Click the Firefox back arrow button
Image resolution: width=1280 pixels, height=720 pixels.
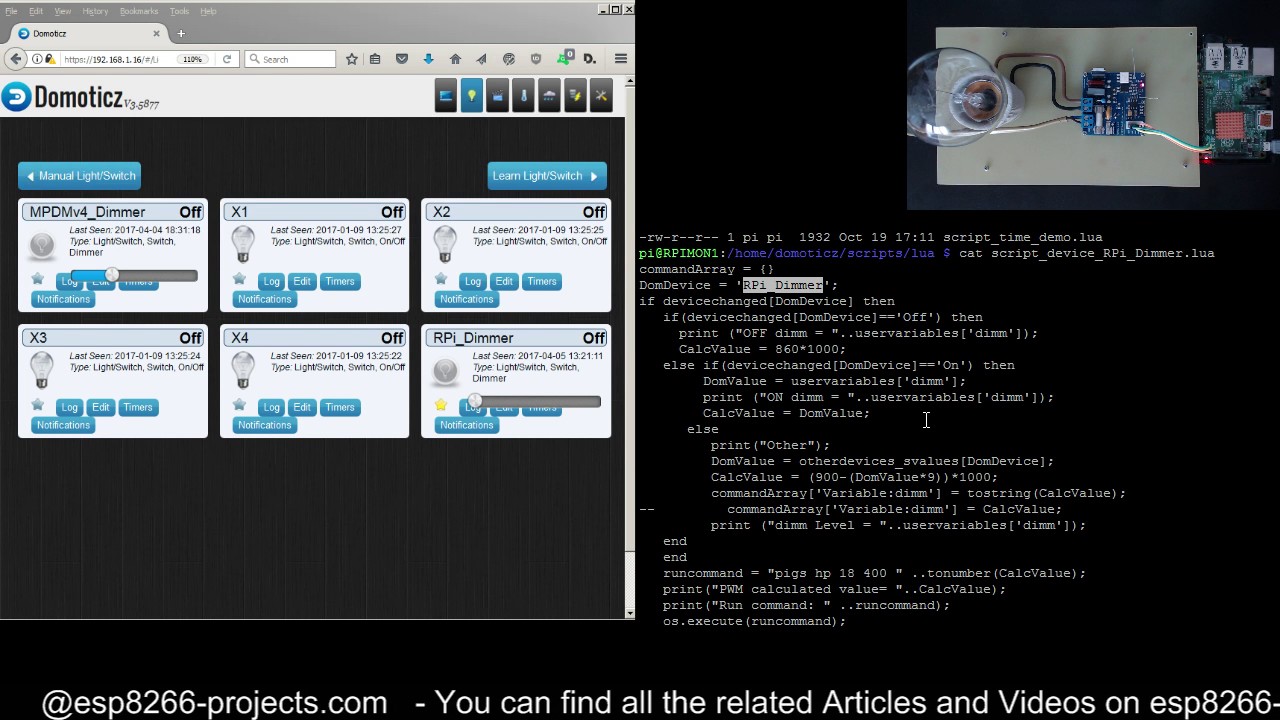[x=15, y=59]
